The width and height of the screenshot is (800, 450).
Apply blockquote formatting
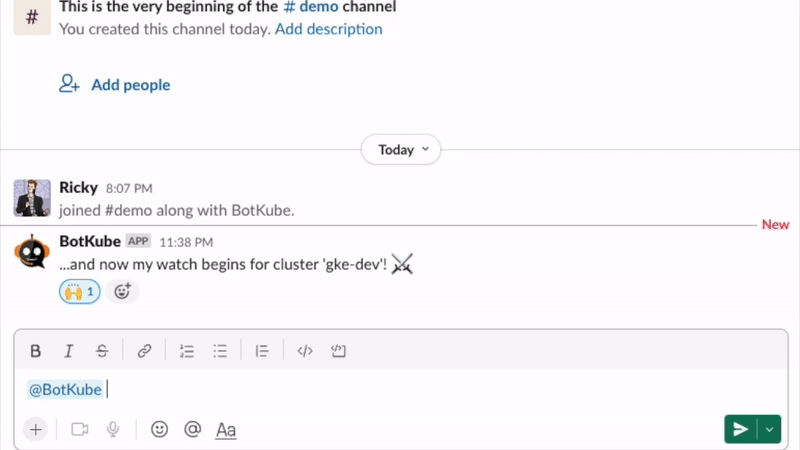tap(263, 351)
